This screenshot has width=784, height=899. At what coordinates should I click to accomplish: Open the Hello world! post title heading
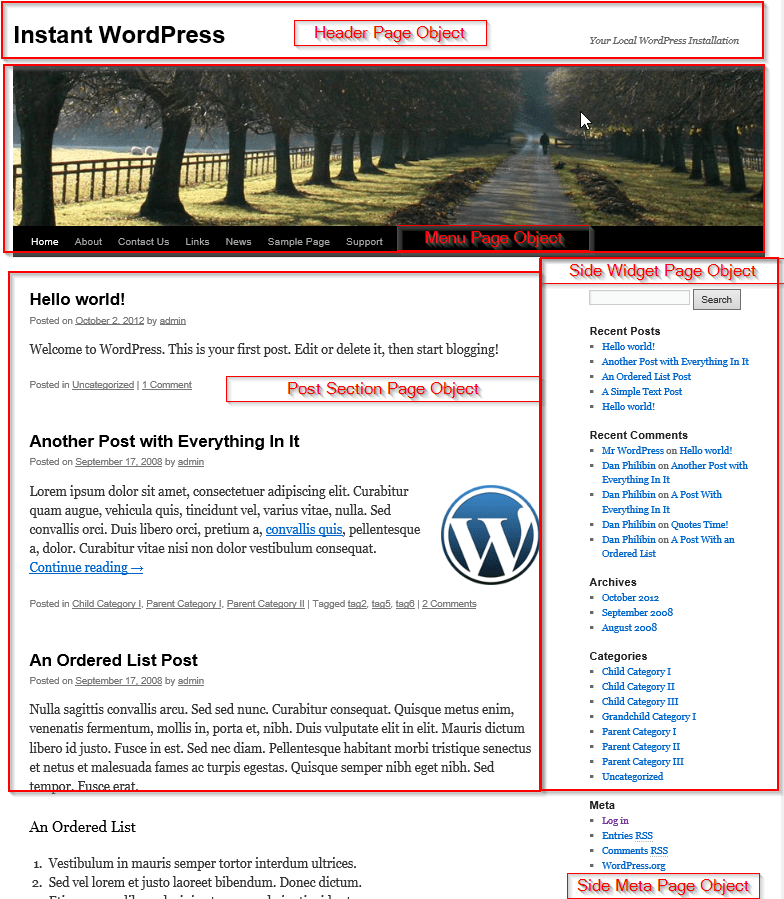pos(77,299)
